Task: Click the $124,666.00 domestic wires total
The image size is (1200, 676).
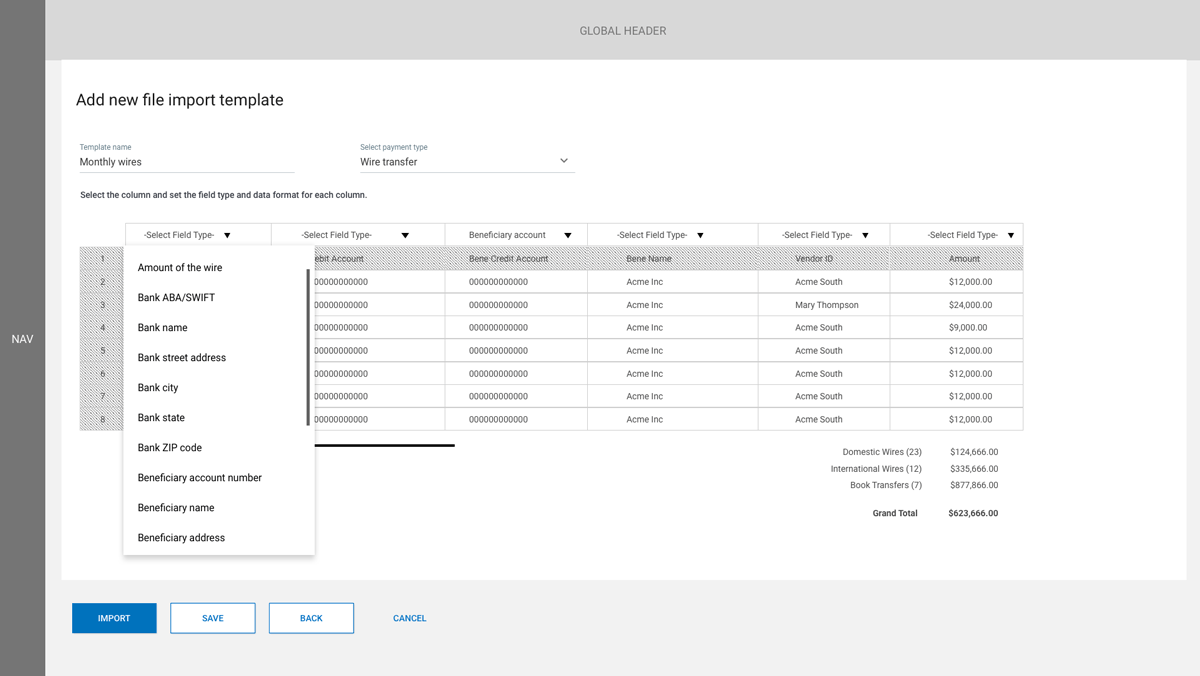Action: (974, 452)
